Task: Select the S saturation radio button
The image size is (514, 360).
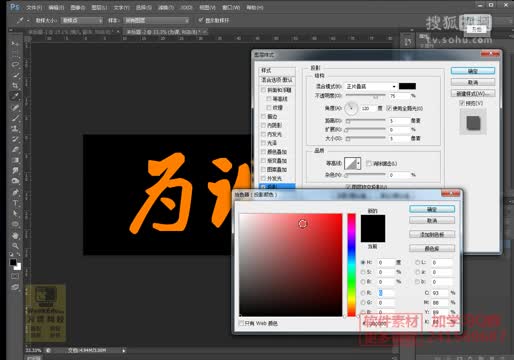Action: (363, 272)
